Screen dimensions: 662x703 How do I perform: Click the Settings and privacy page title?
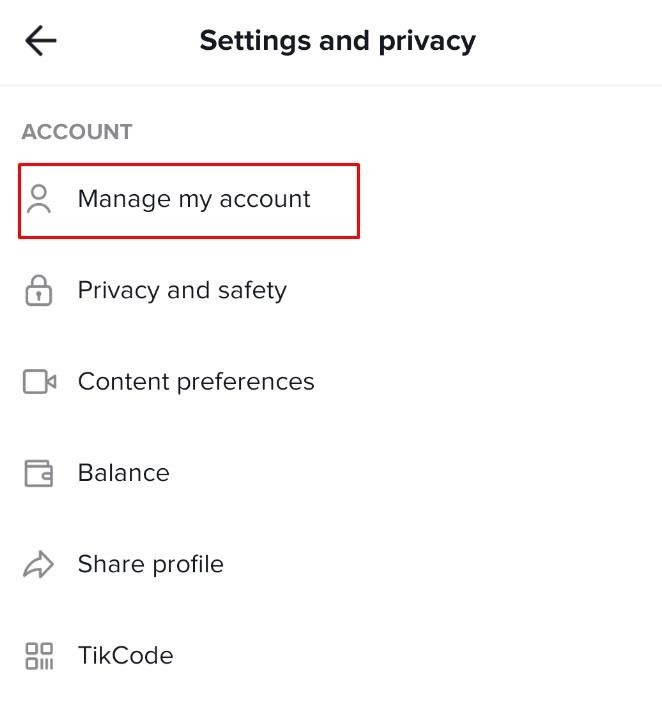click(337, 41)
